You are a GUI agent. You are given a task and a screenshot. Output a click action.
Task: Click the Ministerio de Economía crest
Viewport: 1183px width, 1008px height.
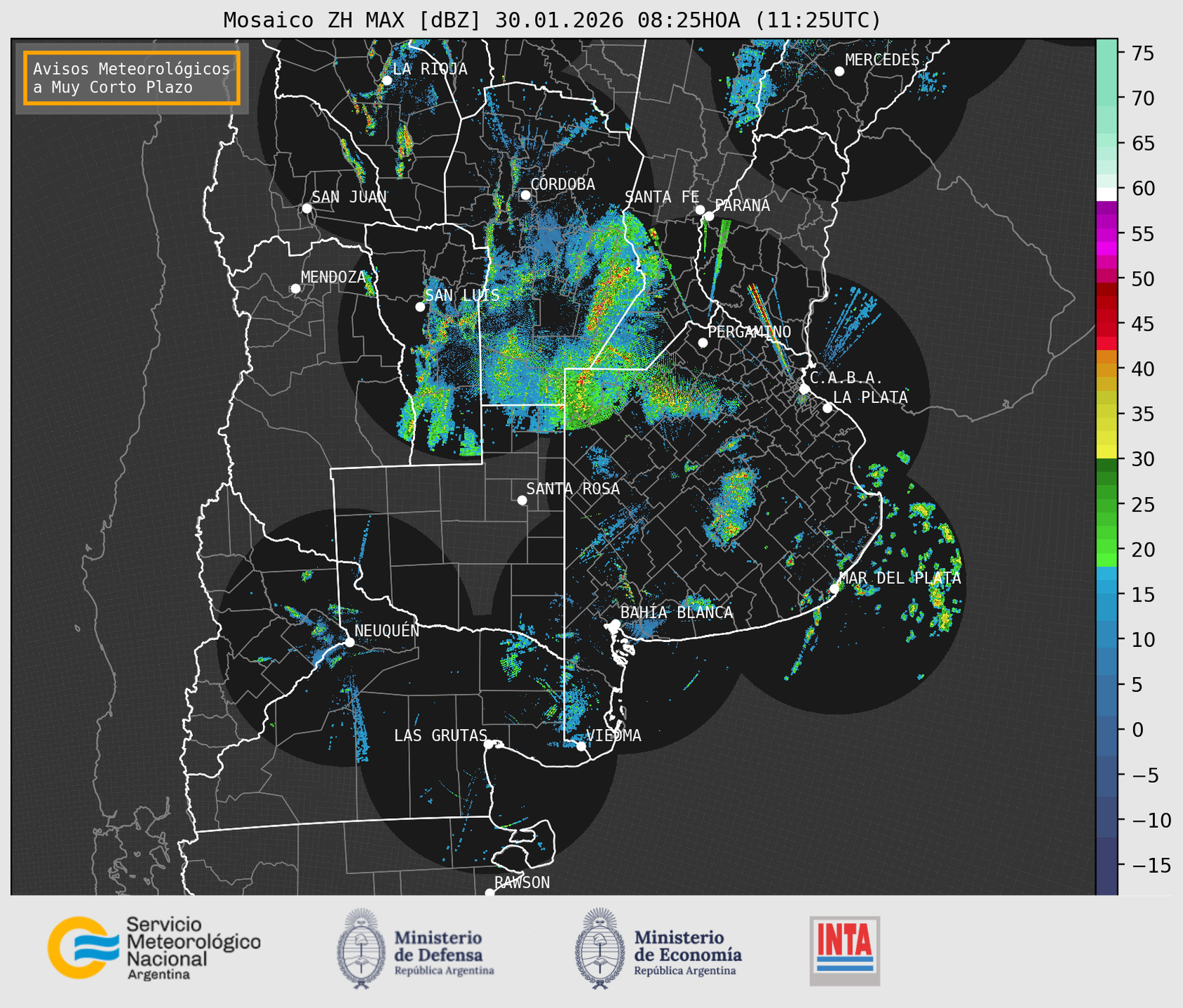coord(600,948)
